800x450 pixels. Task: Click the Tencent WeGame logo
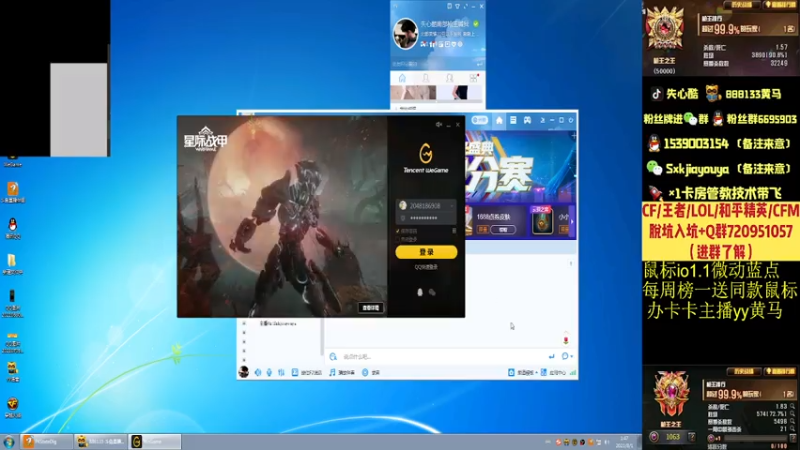click(426, 159)
